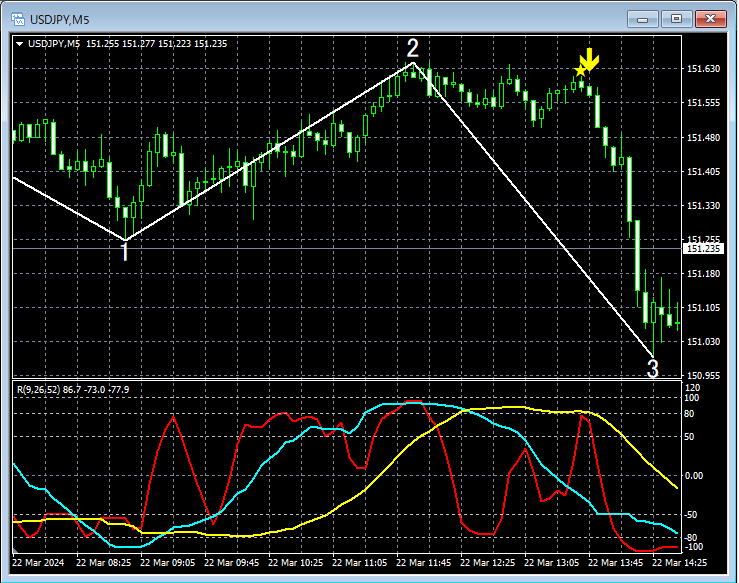Select the zigzag point labeled 3

pos(652,369)
